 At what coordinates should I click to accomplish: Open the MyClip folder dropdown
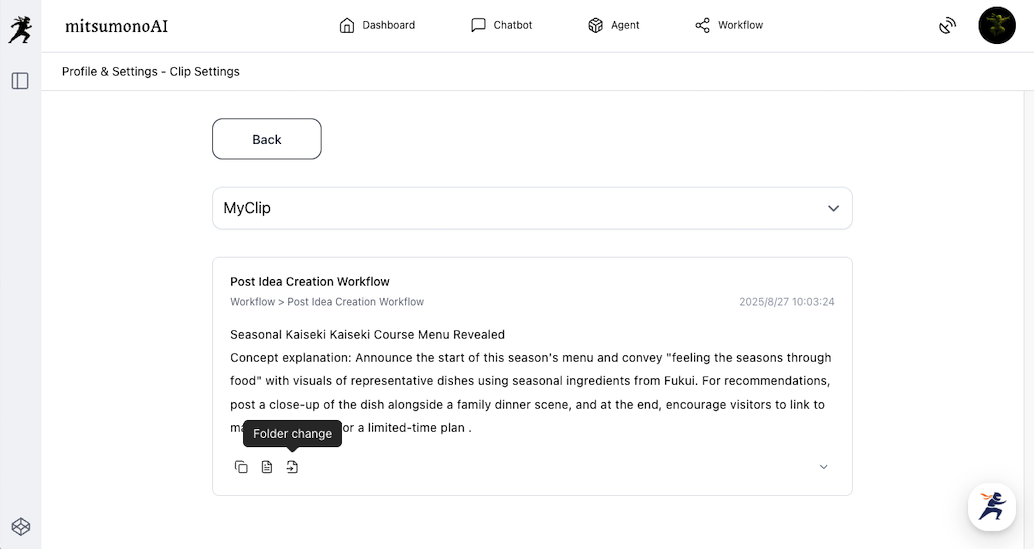pyautogui.click(x=532, y=208)
